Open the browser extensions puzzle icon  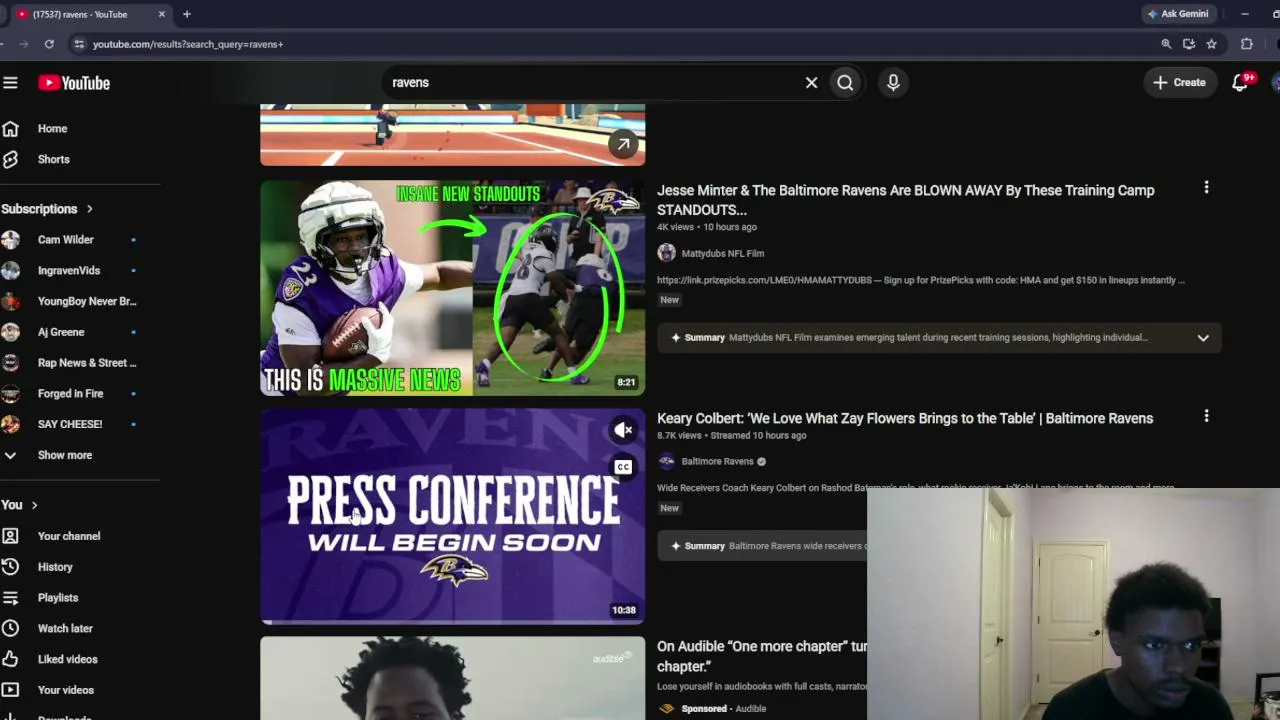click(1246, 44)
